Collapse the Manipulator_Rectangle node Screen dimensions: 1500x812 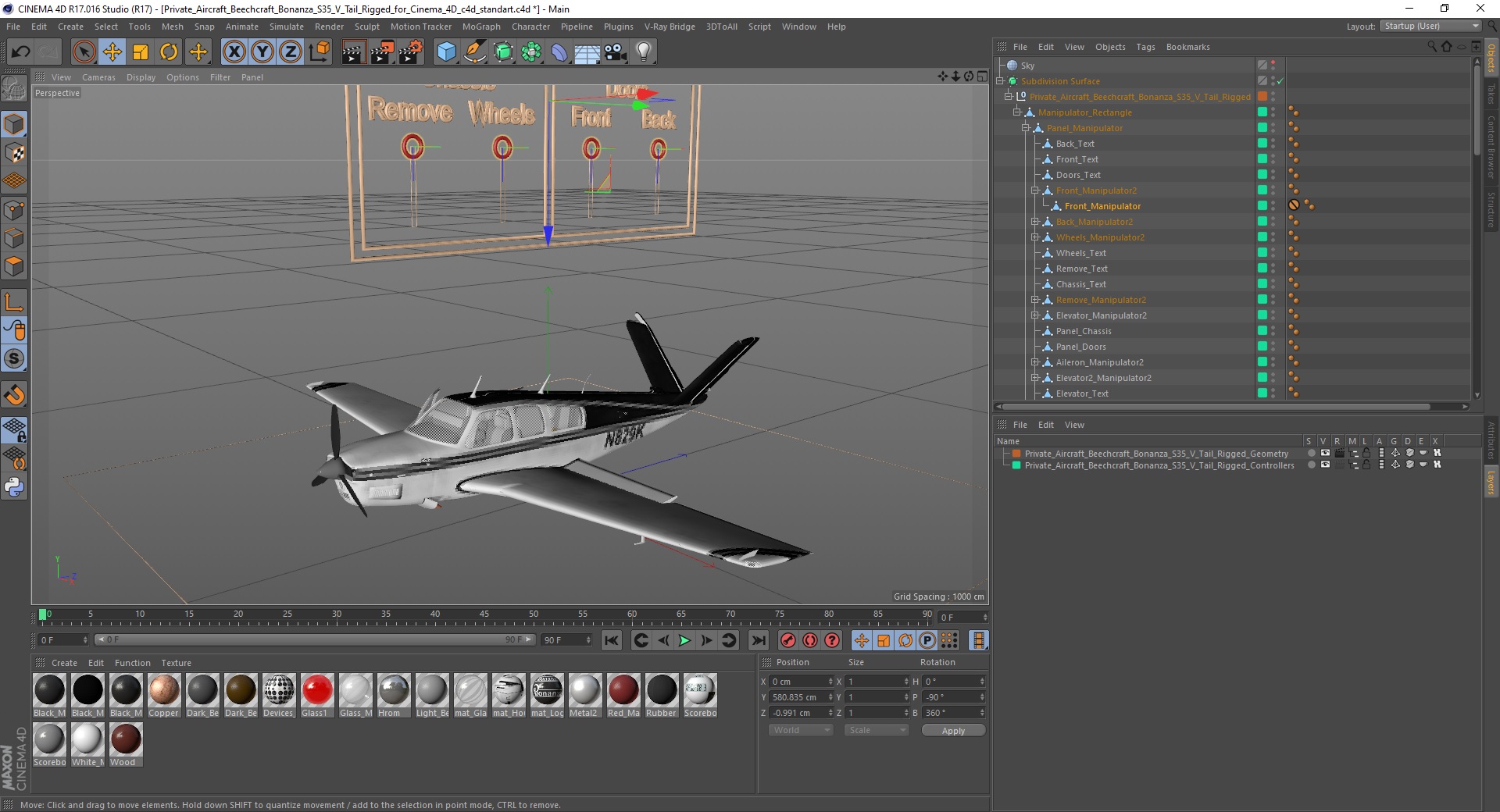(1017, 112)
